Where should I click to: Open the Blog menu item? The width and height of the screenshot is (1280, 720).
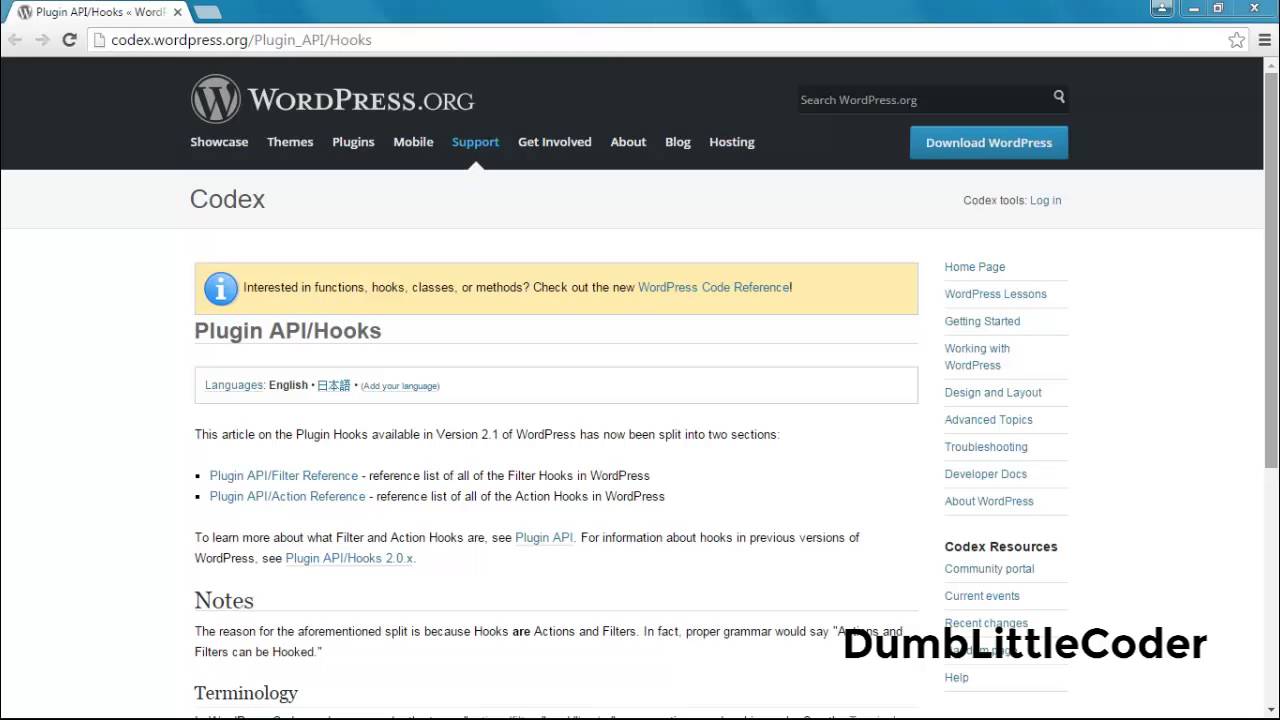(x=678, y=142)
